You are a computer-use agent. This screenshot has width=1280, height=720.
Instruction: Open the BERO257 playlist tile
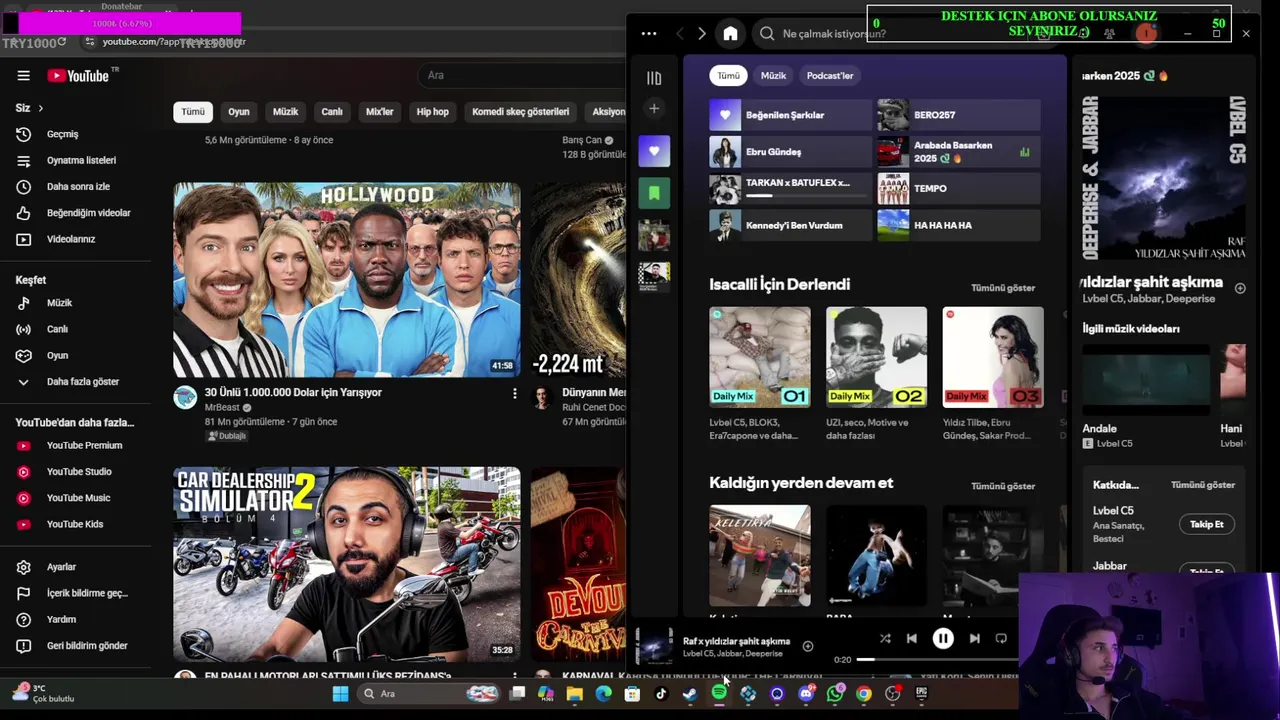[x=958, y=115]
